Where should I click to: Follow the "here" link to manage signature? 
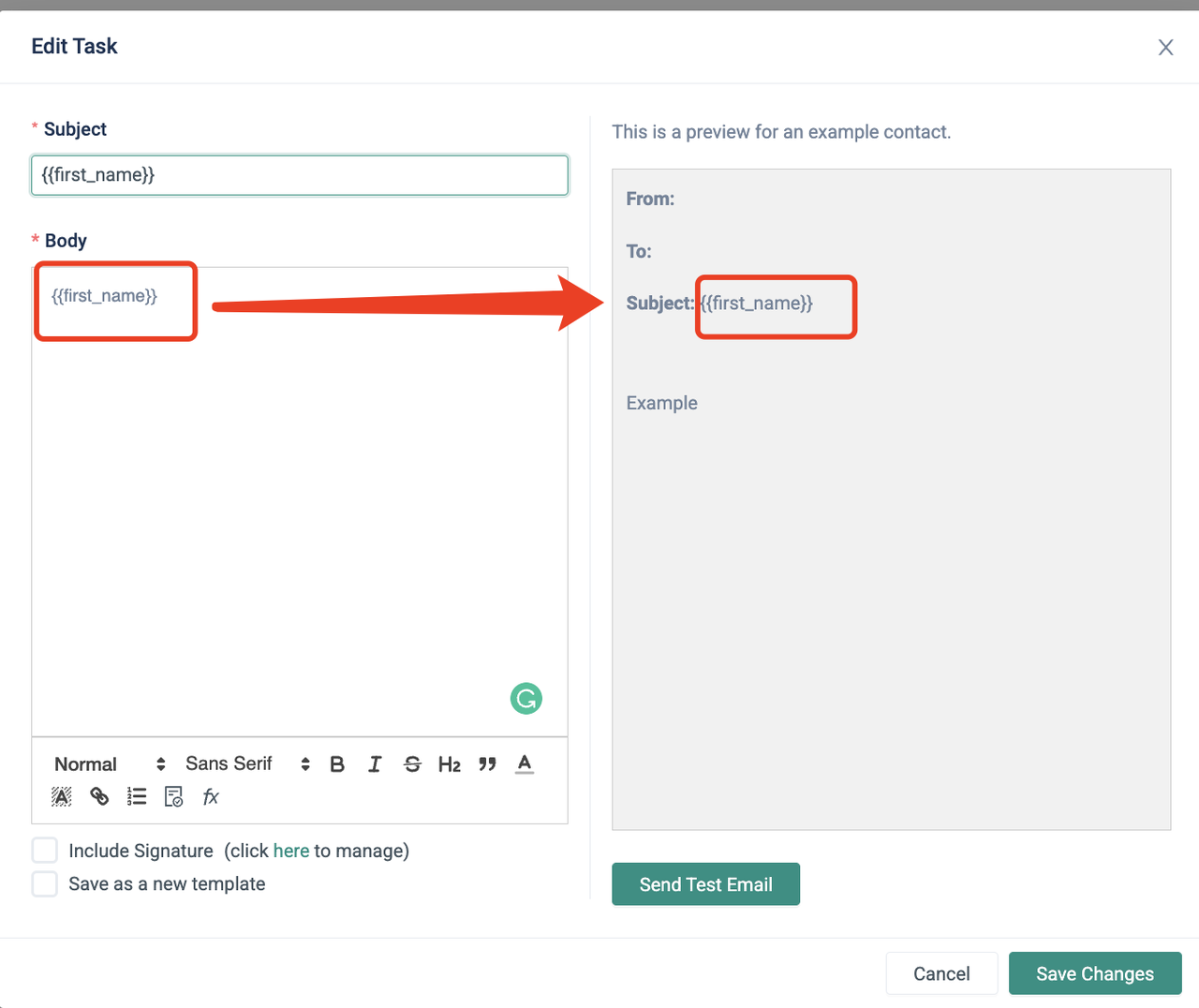point(291,851)
